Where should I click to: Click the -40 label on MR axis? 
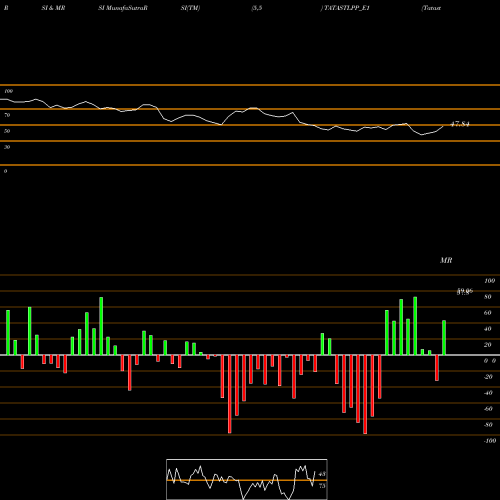click(488, 393)
